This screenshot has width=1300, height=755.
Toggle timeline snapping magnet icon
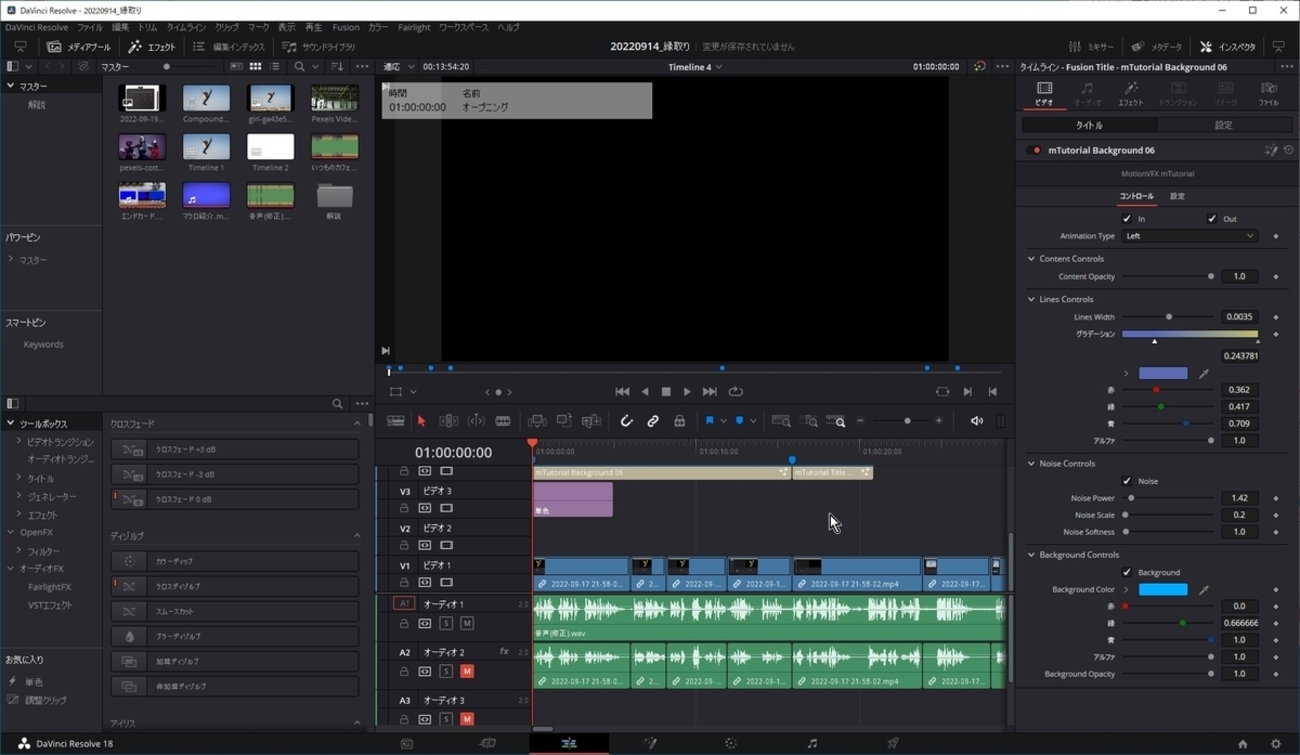pos(626,421)
